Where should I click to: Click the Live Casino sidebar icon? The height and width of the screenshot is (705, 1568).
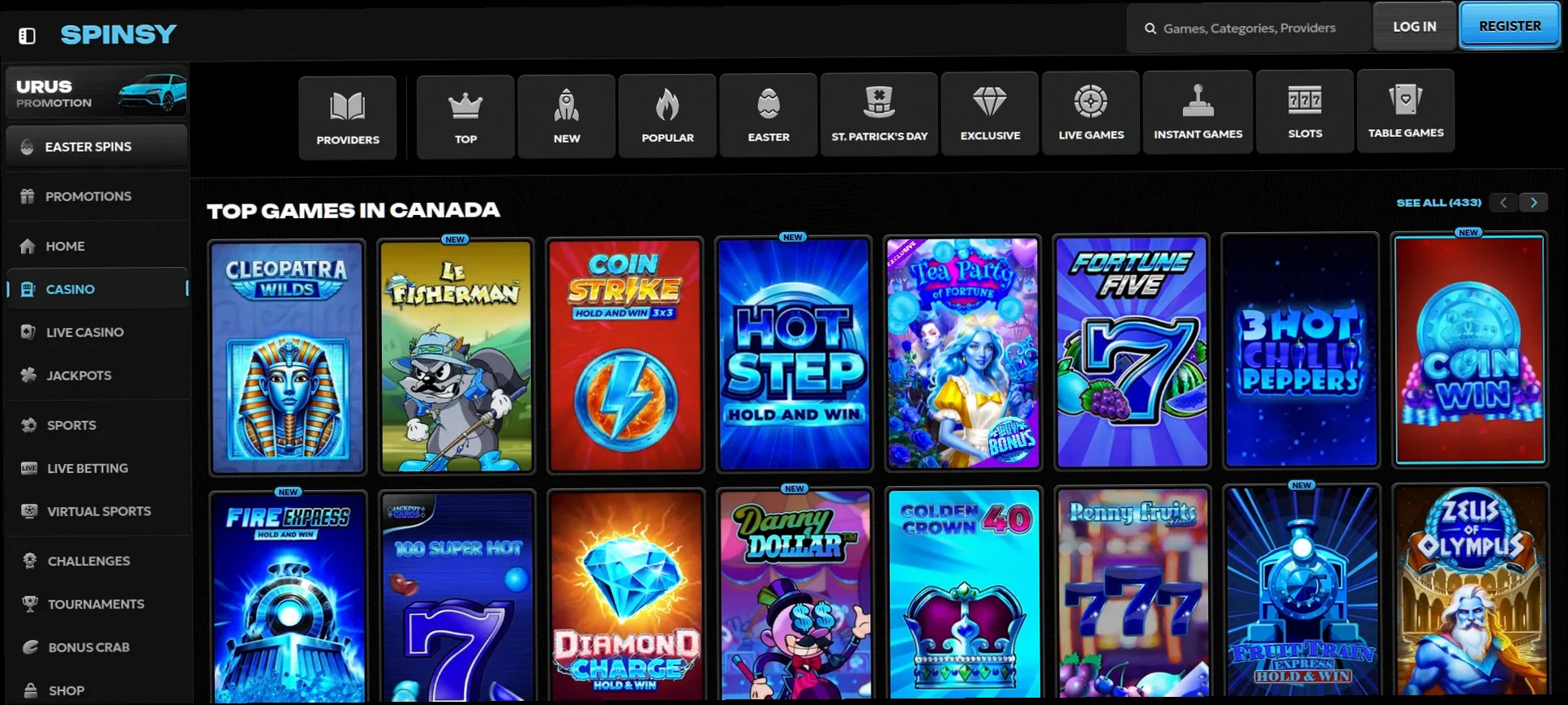tap(28, 332)
